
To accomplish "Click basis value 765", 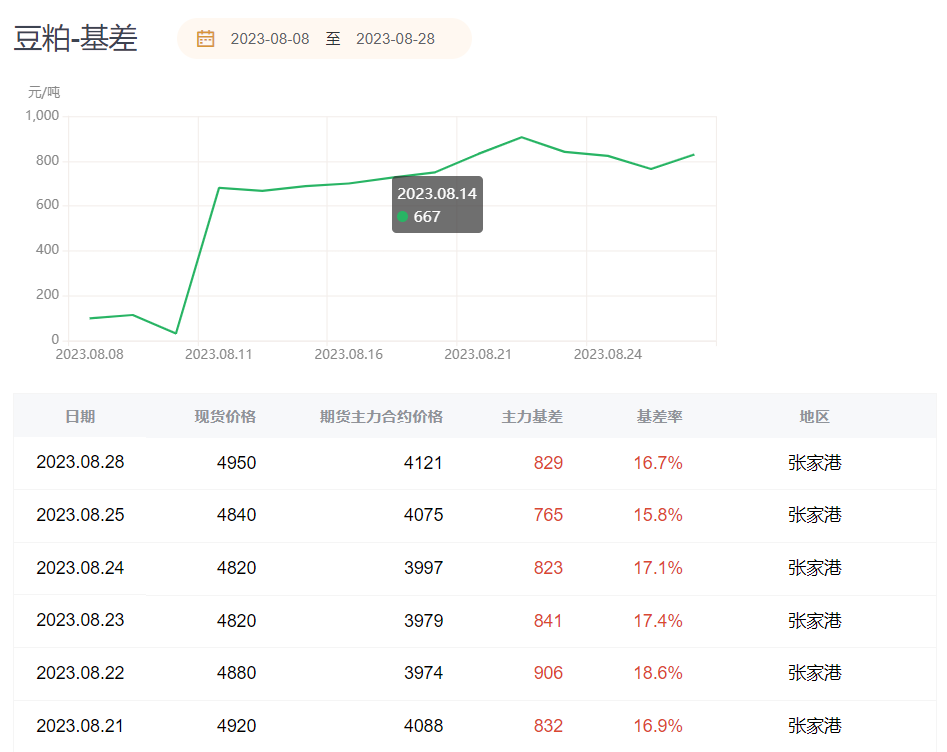I will (548, 515).
